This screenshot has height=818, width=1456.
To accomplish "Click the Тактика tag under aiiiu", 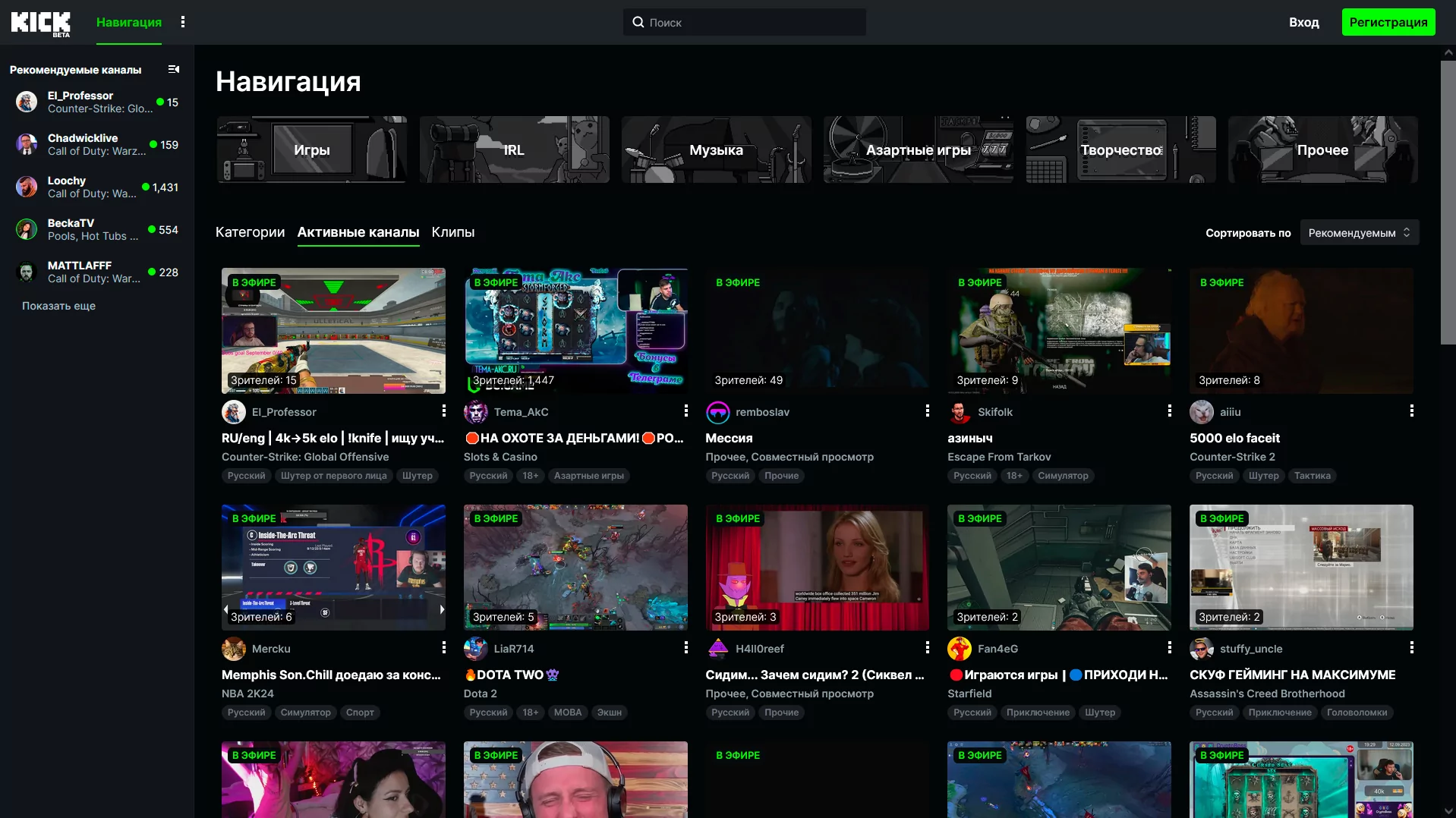I will 1313,476.
